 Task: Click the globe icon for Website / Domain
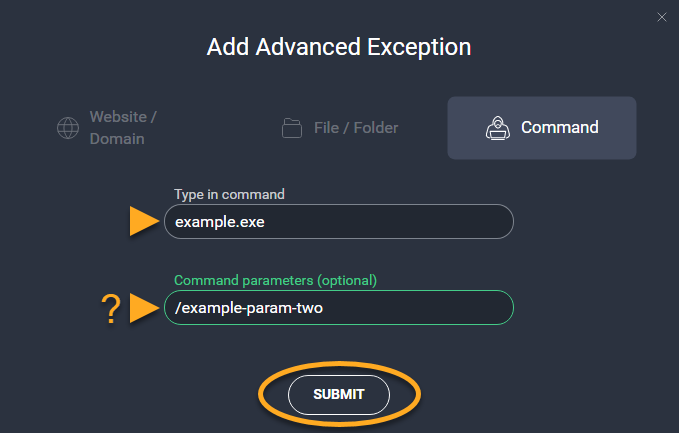click(x=68, y=128)
